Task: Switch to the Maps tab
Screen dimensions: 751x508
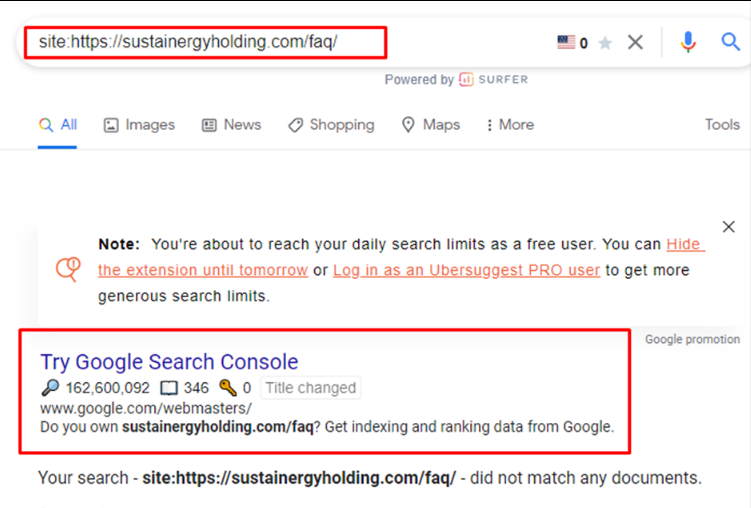Action: point(431,125)
